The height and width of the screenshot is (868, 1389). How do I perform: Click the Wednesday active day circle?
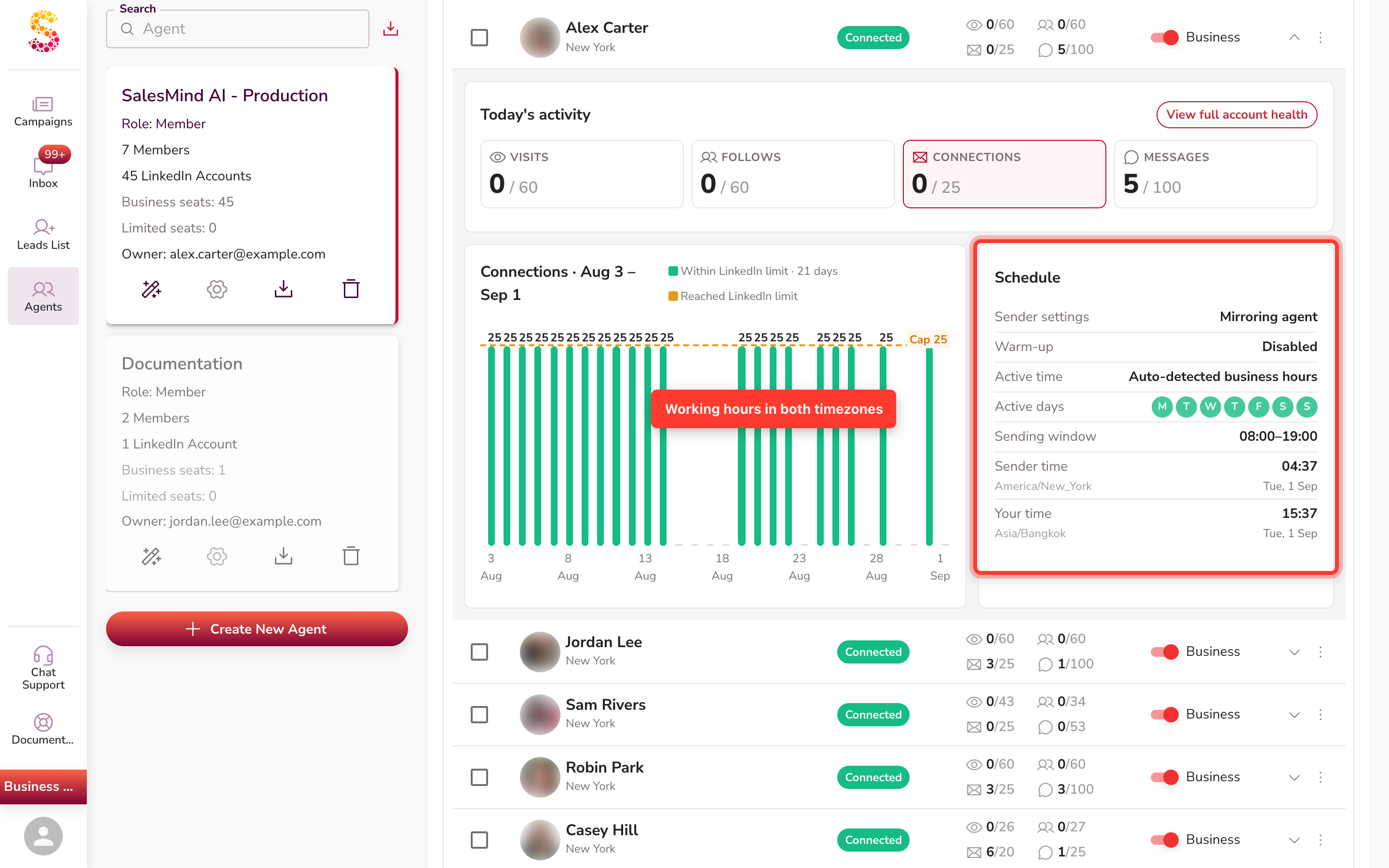click(1210, 407)
